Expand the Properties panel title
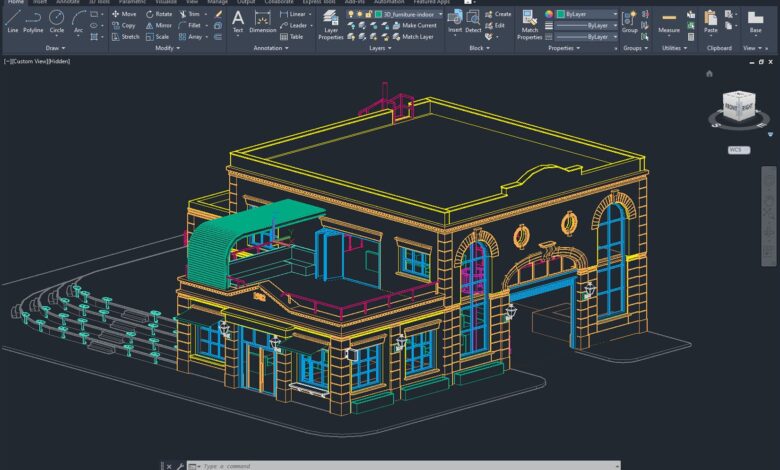 (x=564, y=48)
